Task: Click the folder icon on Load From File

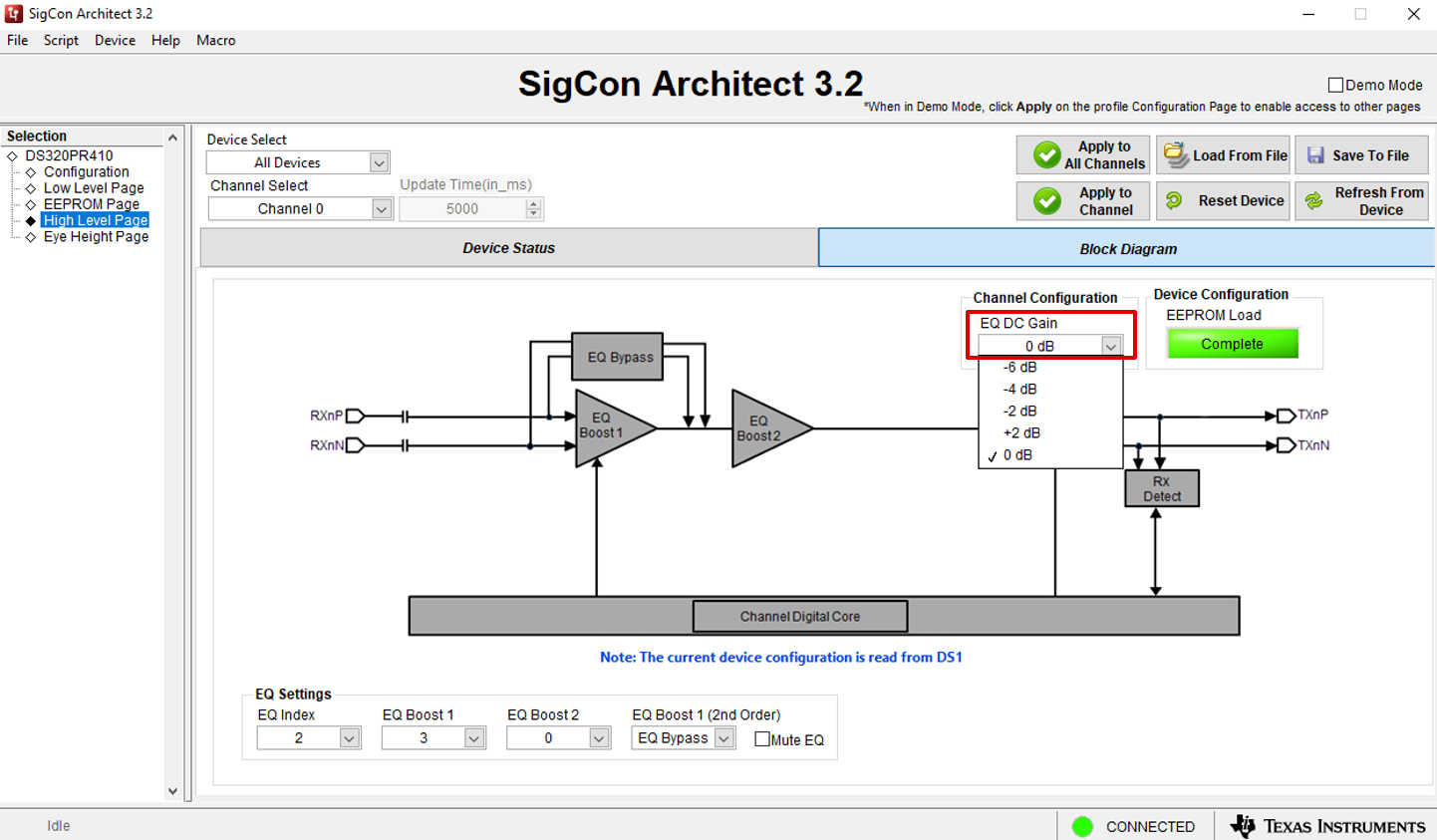Action: (x=1176, y=155)
